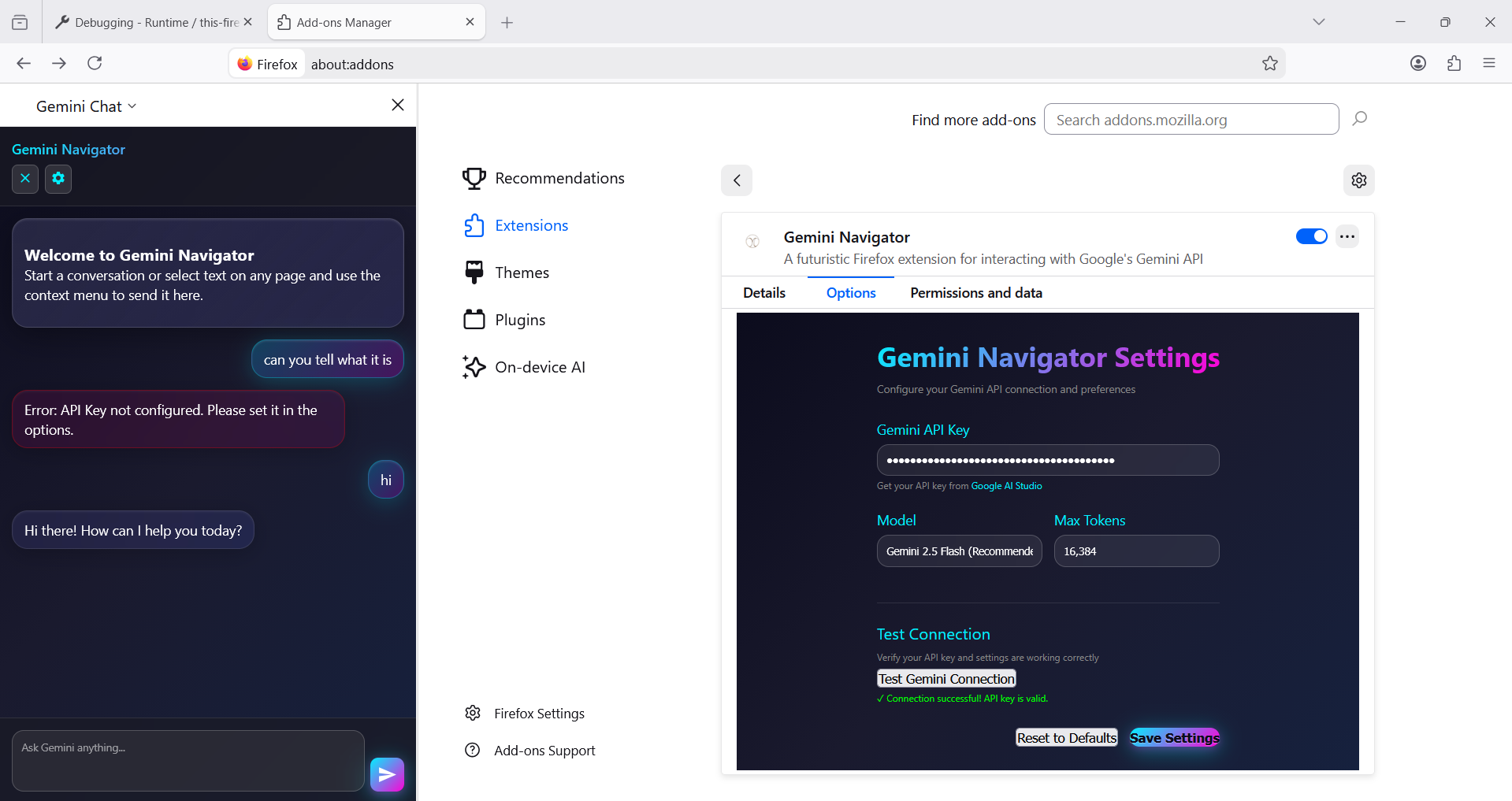Click the Test Gemini Connection button
Screen dimensions: 1512x801
946,679
